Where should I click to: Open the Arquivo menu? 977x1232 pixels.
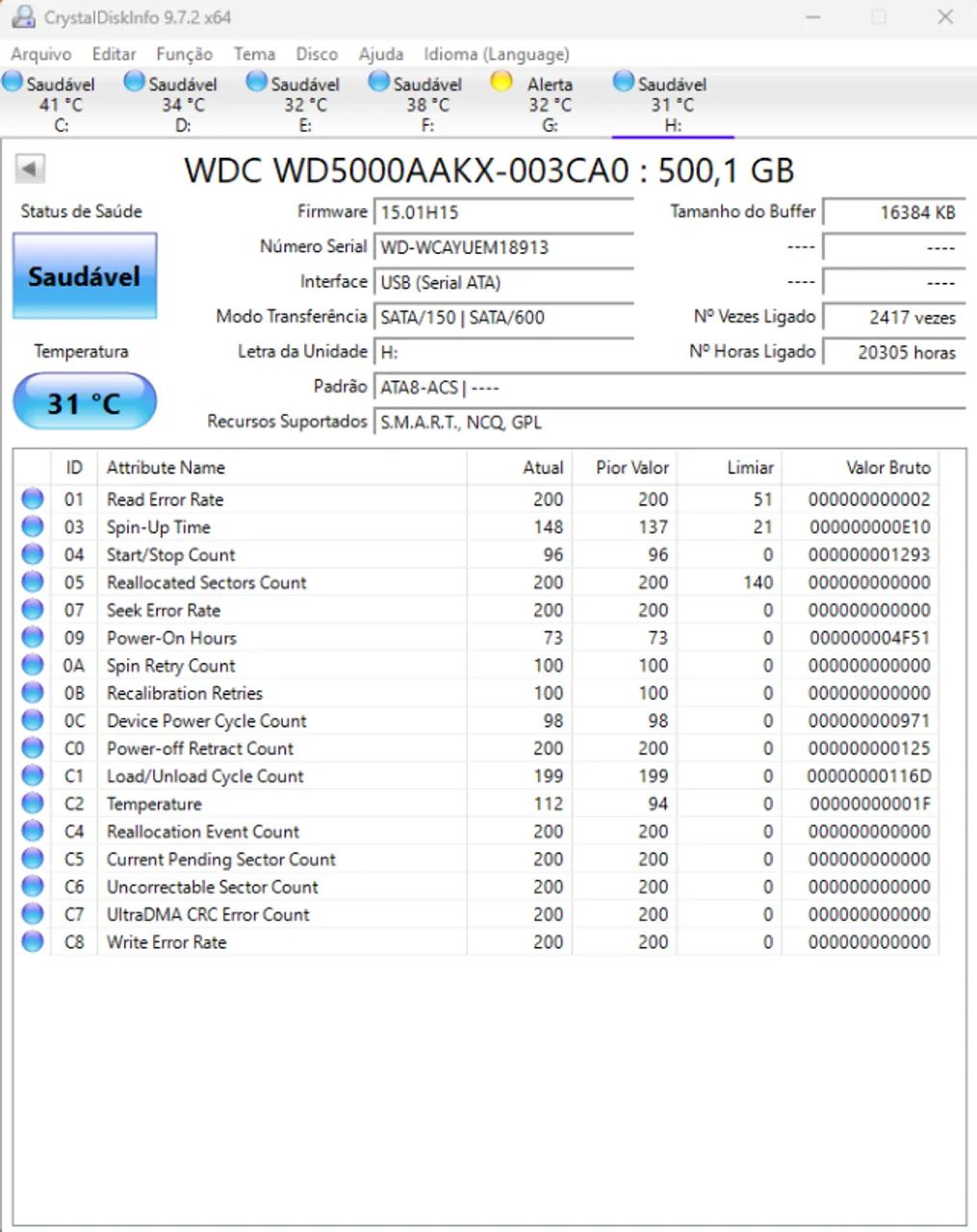[x=40, y=54]
